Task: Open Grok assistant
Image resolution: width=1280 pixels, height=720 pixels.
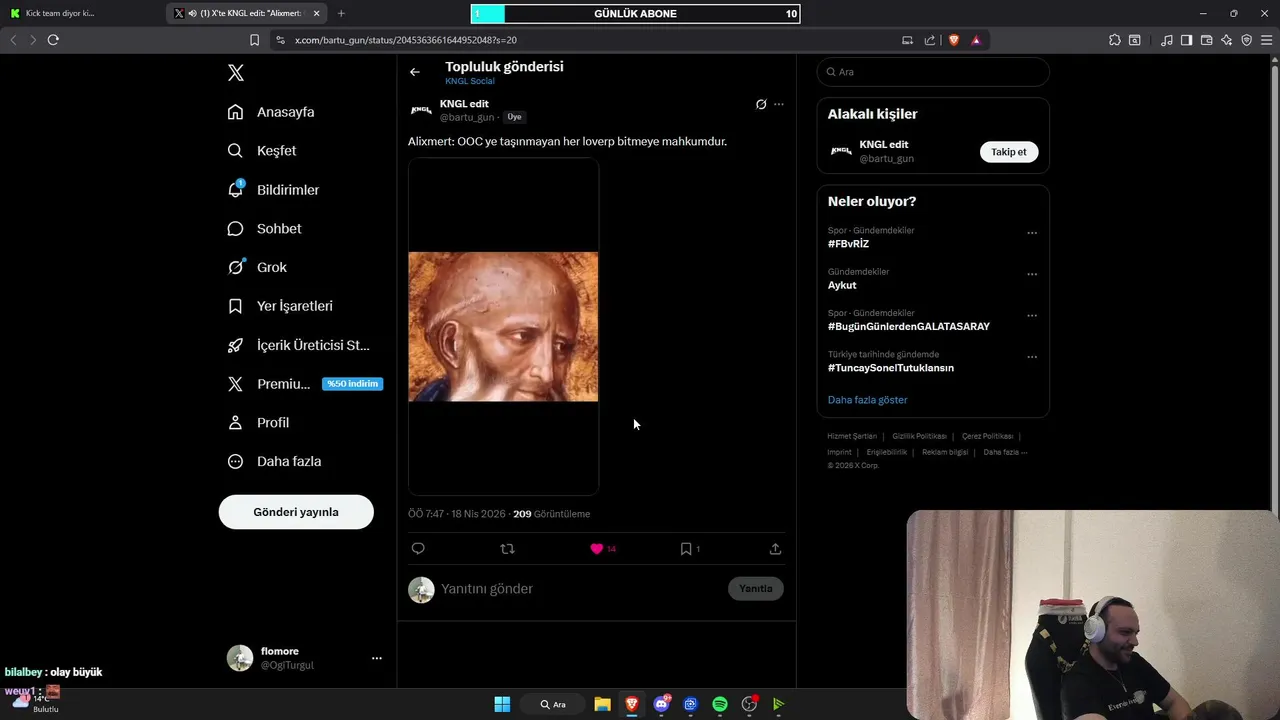Action: [x=257, y=267]
